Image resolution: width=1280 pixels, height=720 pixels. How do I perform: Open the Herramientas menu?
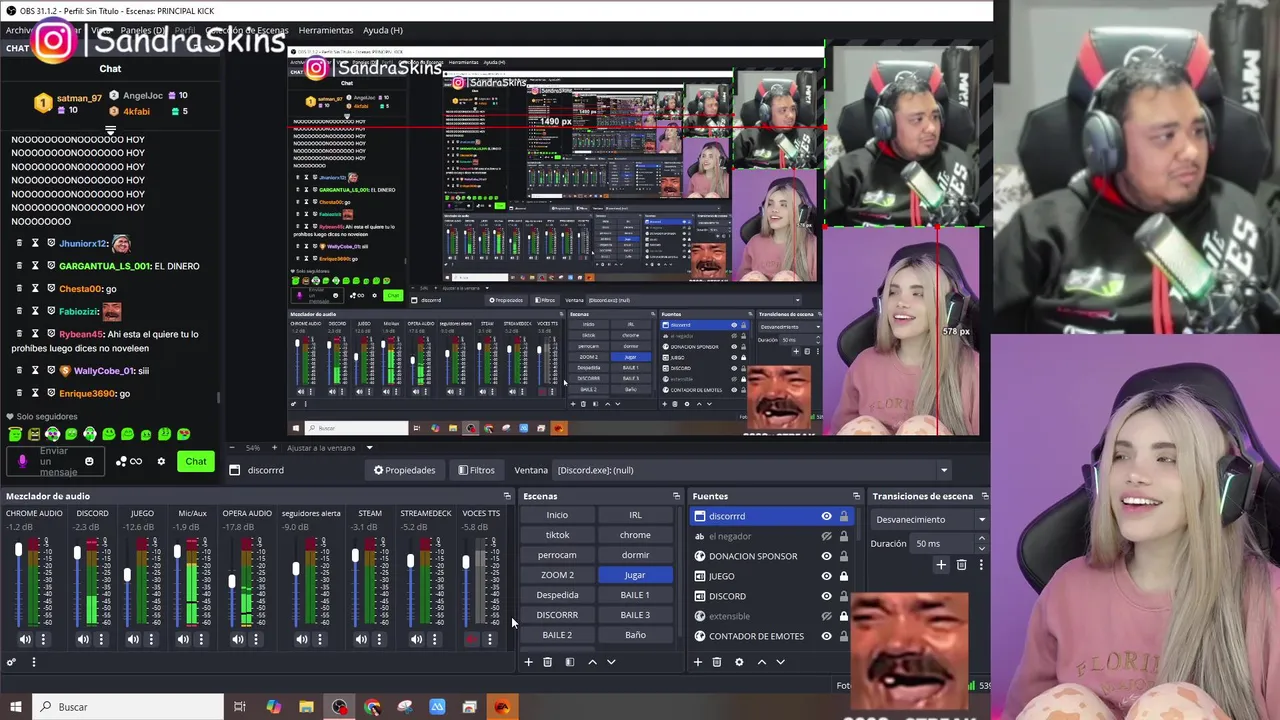326,30
